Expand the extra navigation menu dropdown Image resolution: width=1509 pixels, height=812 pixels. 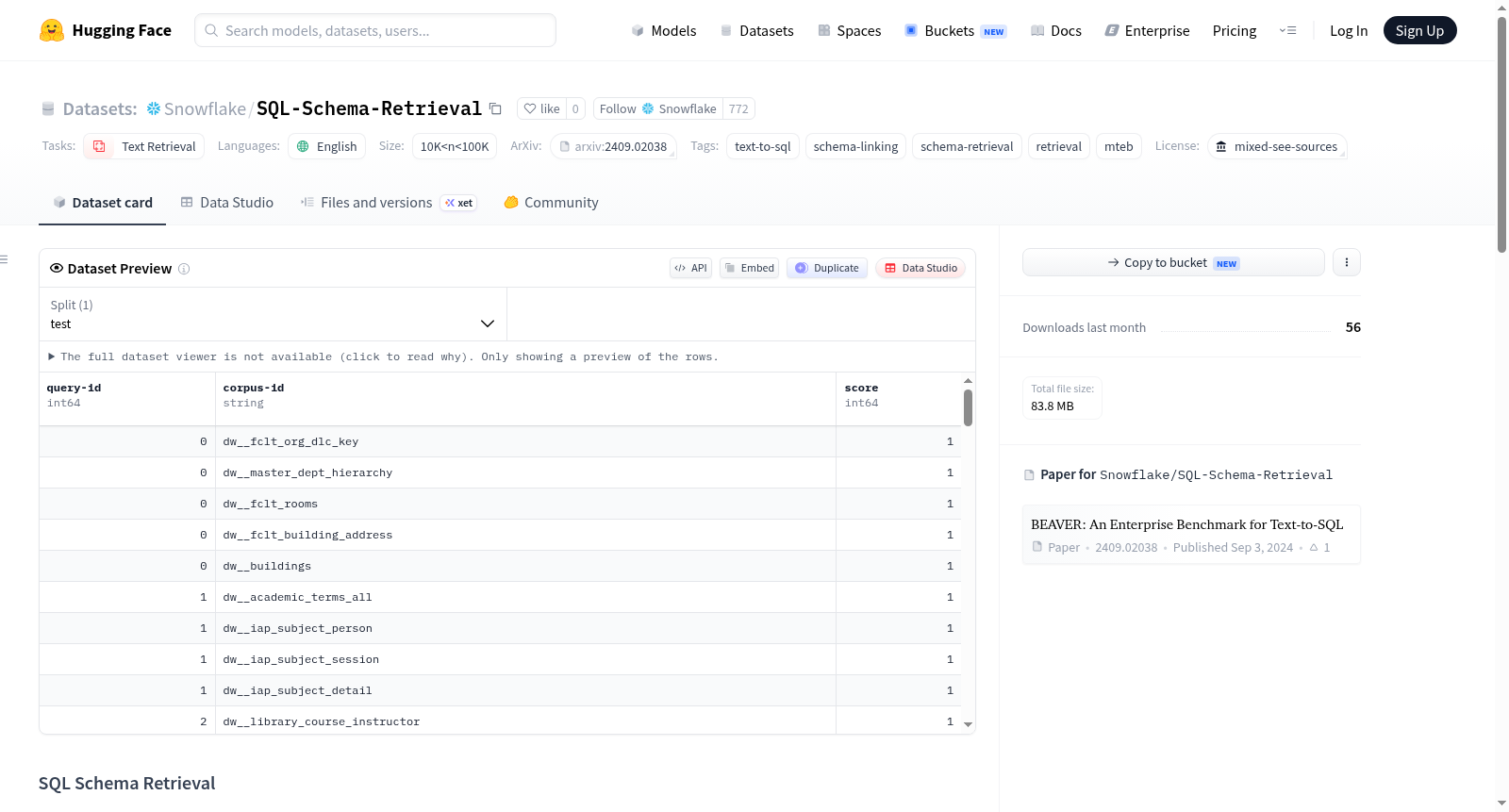(1287, 30)
